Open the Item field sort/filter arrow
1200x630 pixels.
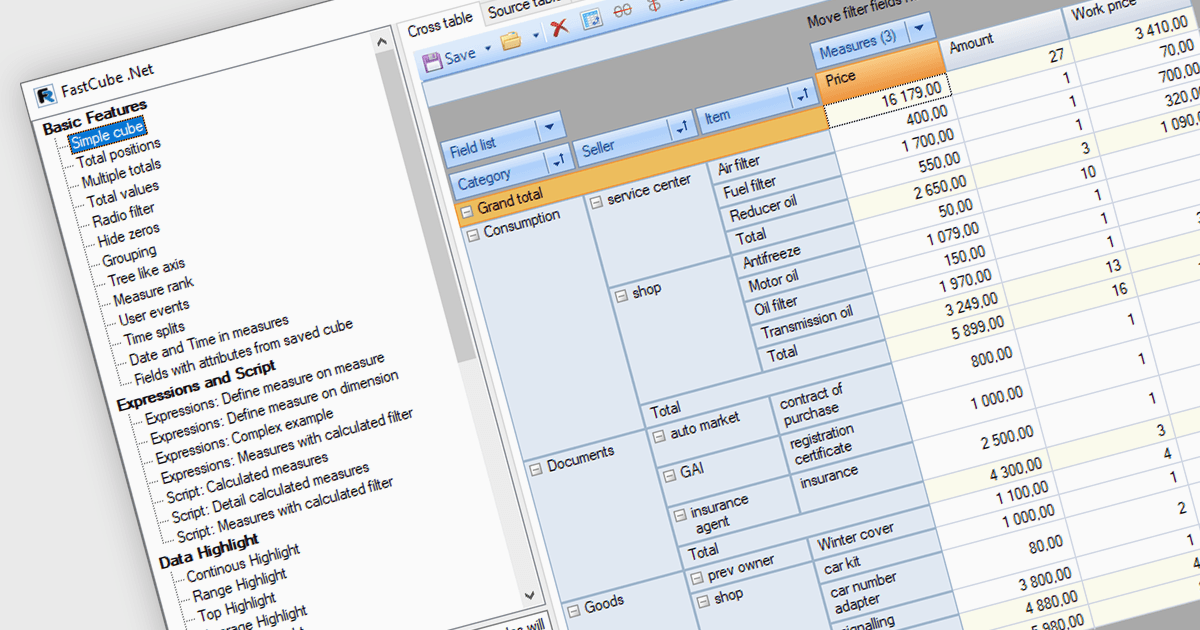[802, 96]
